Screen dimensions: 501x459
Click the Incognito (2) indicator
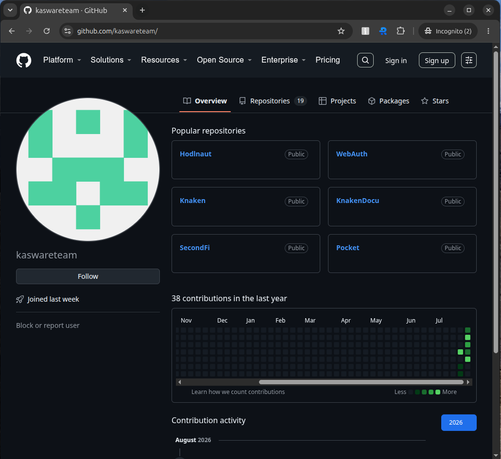(448, 31)
